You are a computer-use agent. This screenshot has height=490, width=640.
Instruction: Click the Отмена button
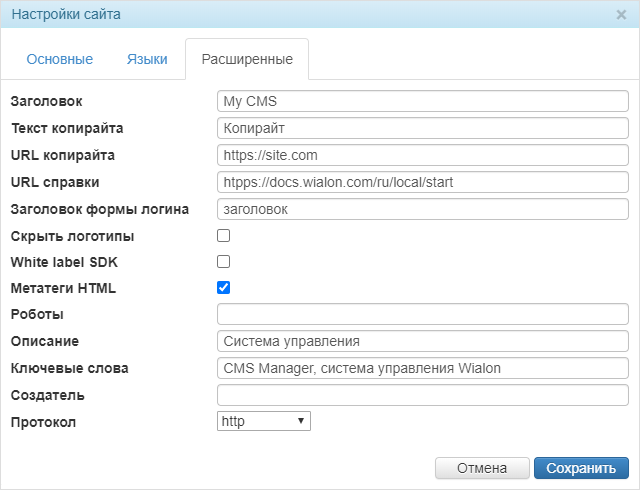tap(481, 468)
